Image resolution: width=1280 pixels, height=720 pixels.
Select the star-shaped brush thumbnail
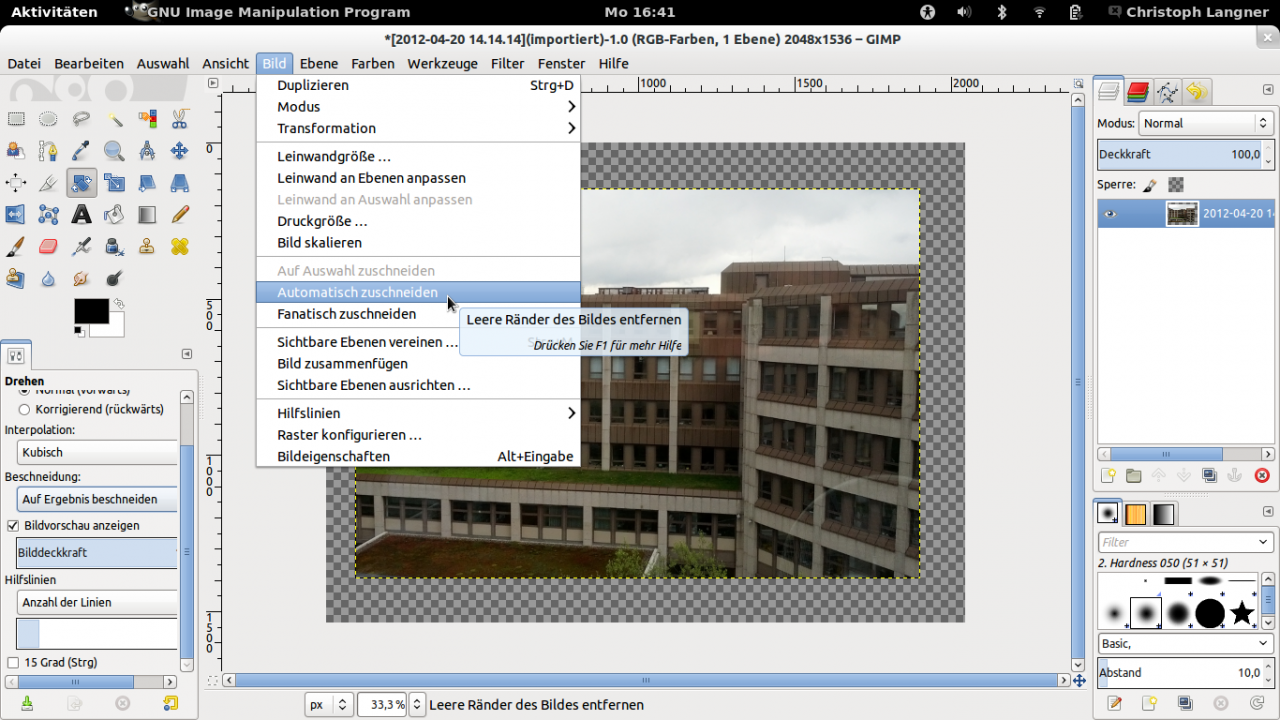[1242, 613]
